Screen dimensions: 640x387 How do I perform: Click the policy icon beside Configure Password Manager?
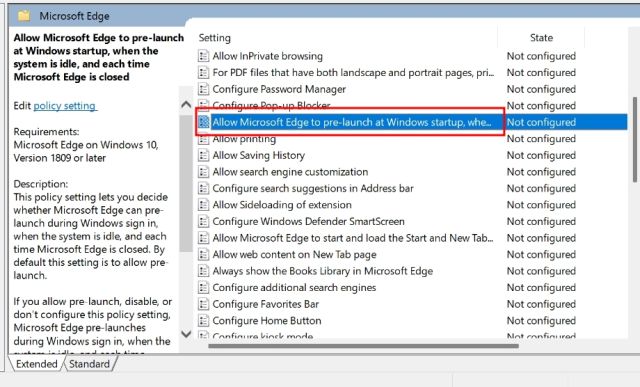(x=203, y=89)
